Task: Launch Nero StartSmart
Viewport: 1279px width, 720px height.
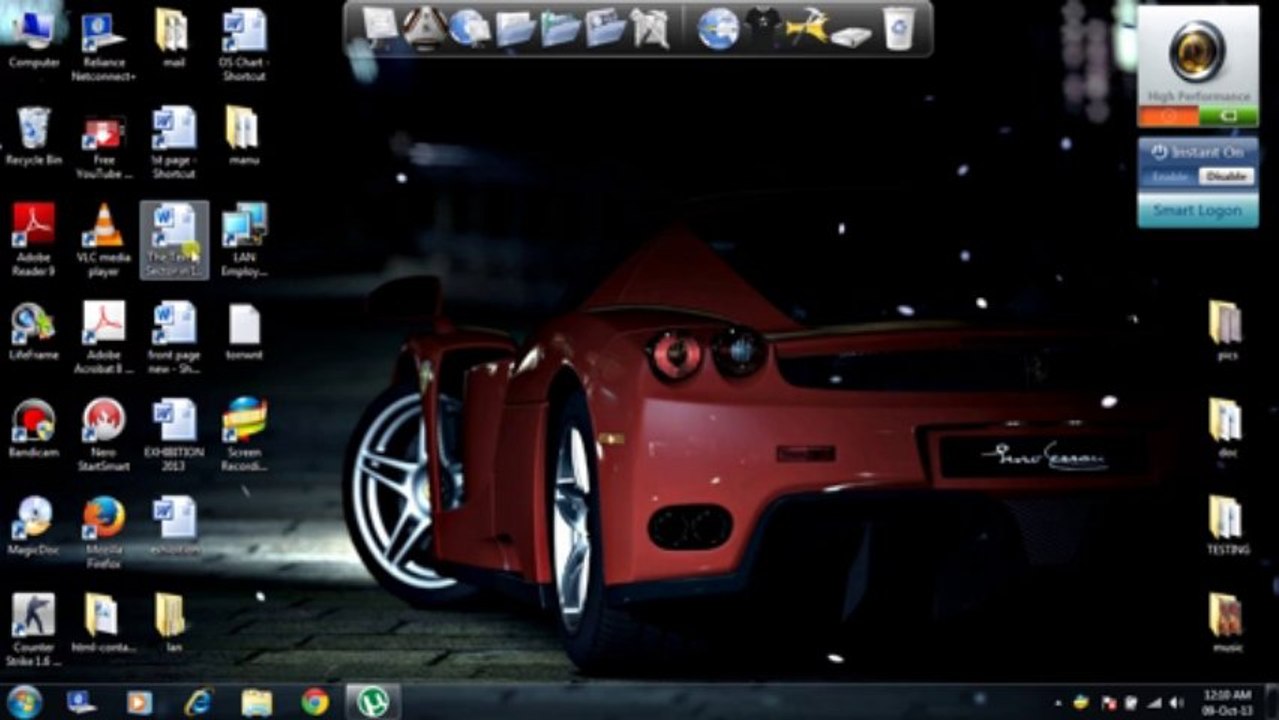Action: pyautogui.click(x=104, y=434)
